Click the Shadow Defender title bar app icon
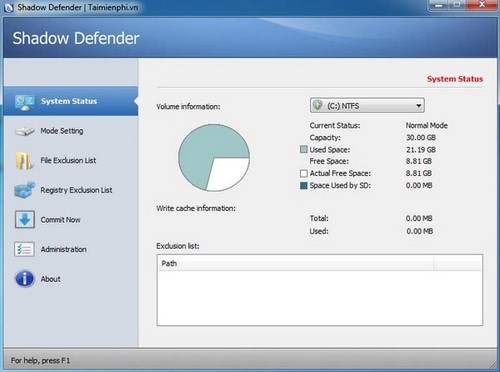500x372 pixels. tap(9, 8)
